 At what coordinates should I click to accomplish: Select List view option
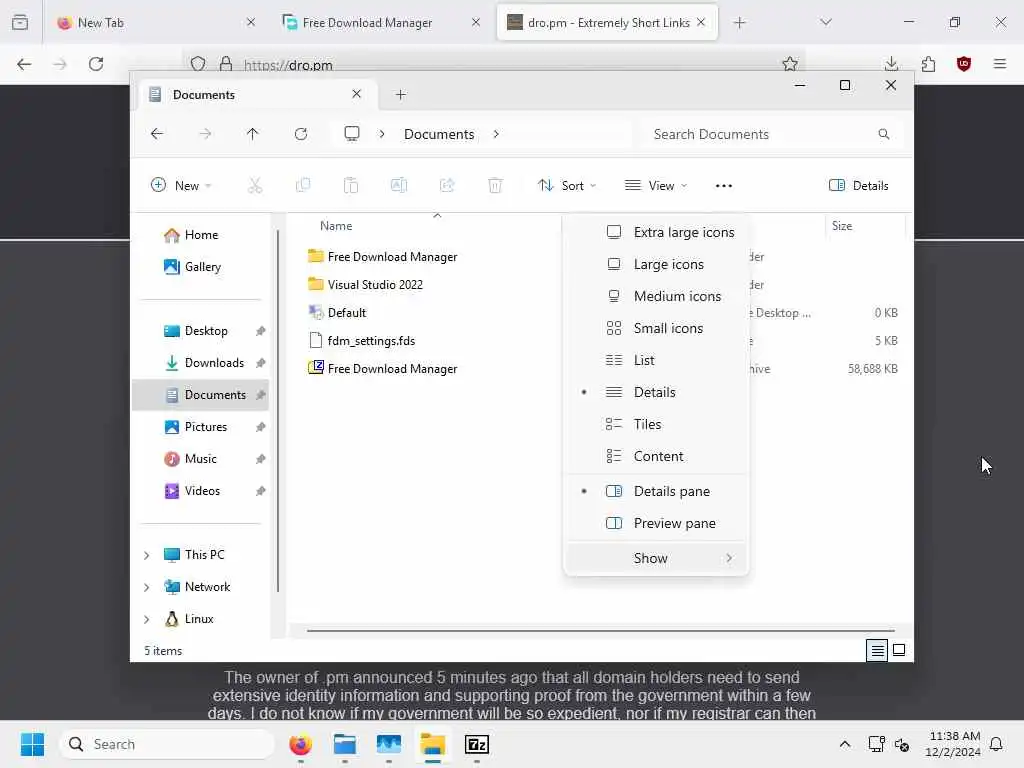click(656, 360)
